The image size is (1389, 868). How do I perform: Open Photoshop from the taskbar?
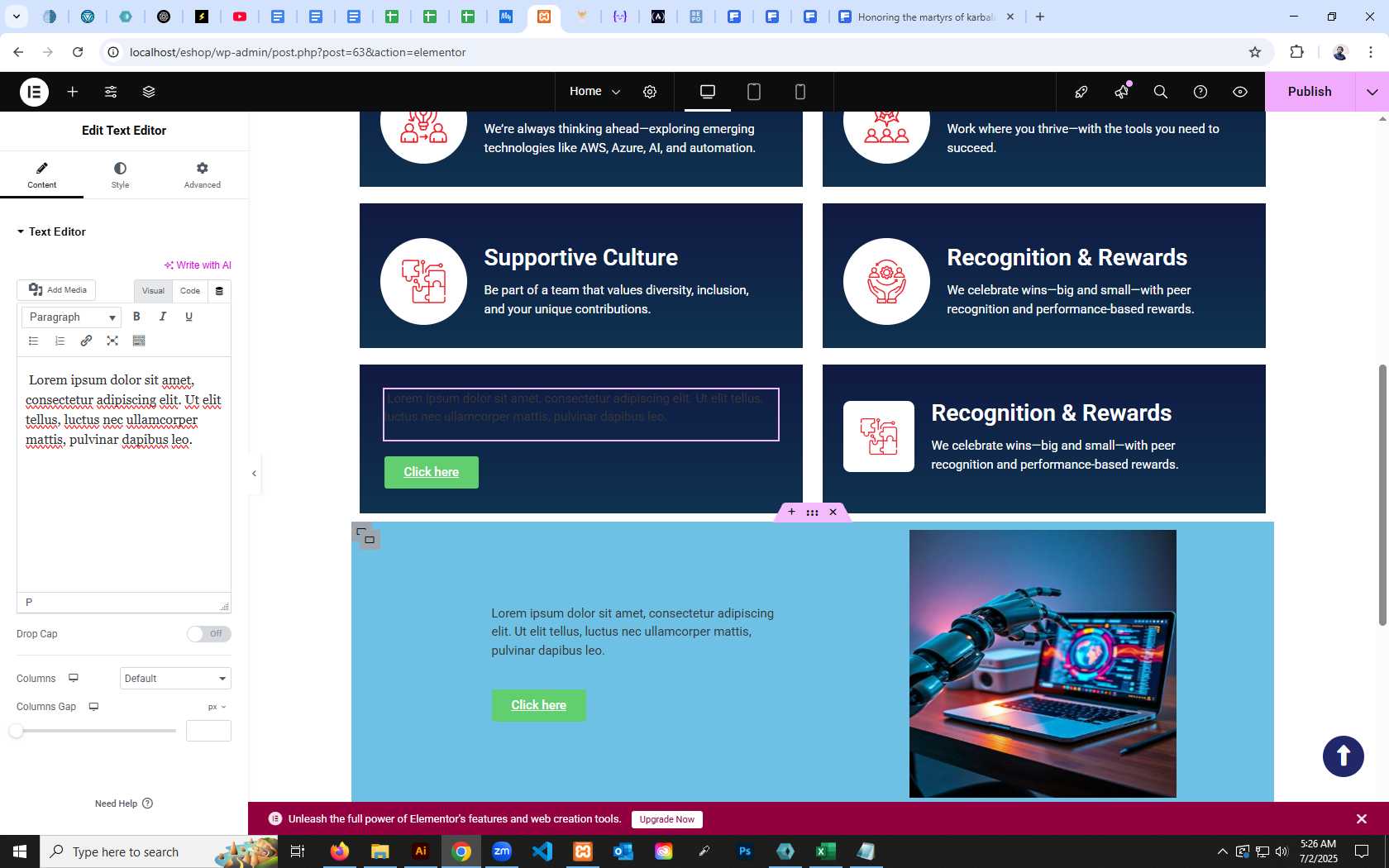[x=745, y=851]
